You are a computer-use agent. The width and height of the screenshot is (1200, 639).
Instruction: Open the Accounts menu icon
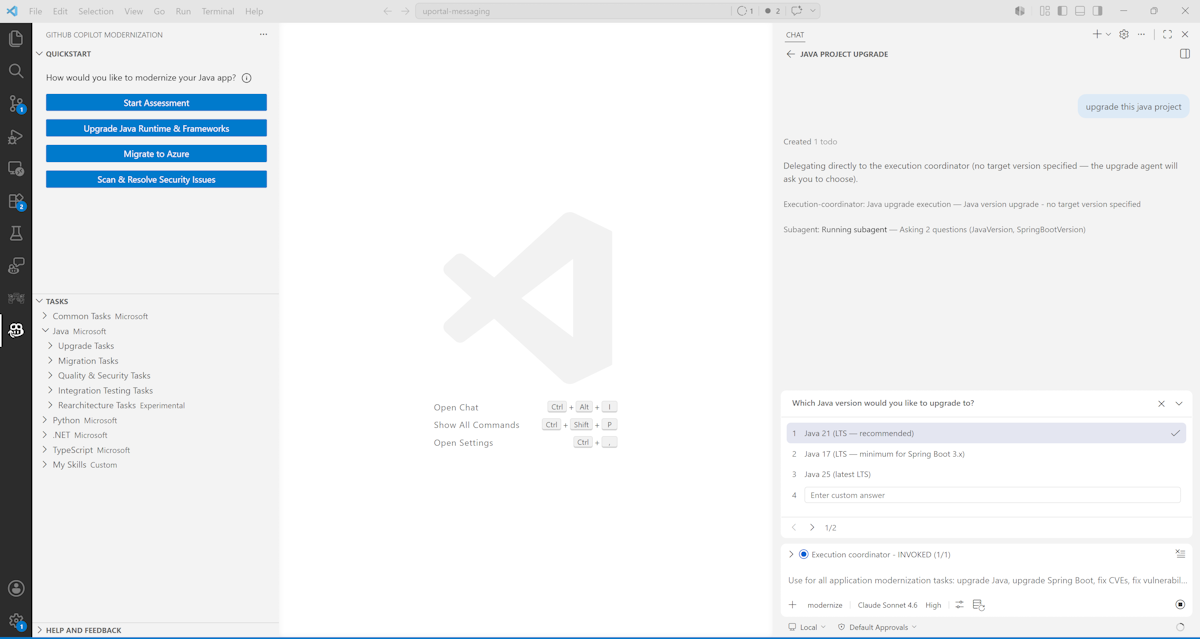pos(16,588)
